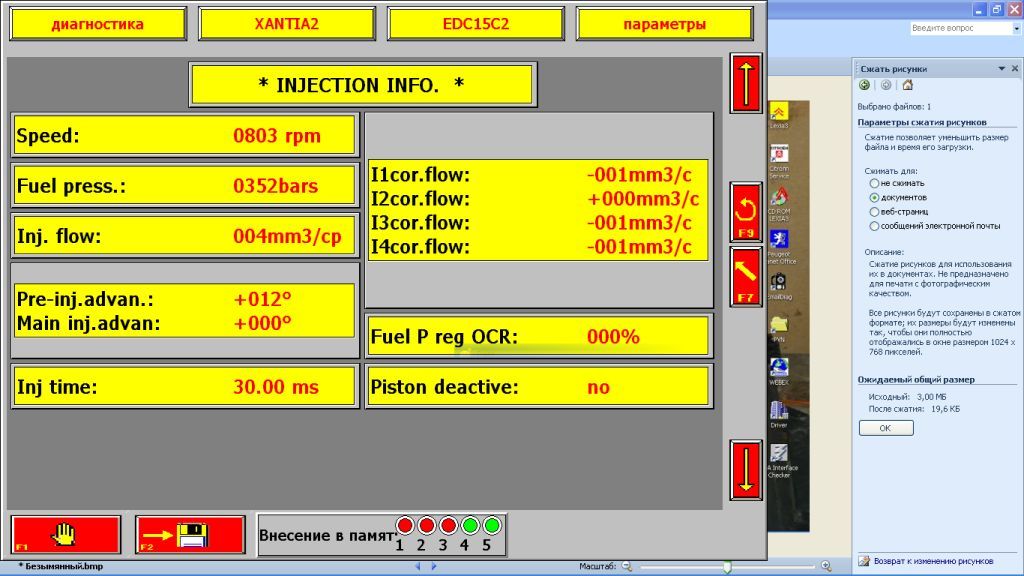Choose 'сообщений электронной почты' radio button
Viewport: 1024px width, 576px height.
click(874, 226)
